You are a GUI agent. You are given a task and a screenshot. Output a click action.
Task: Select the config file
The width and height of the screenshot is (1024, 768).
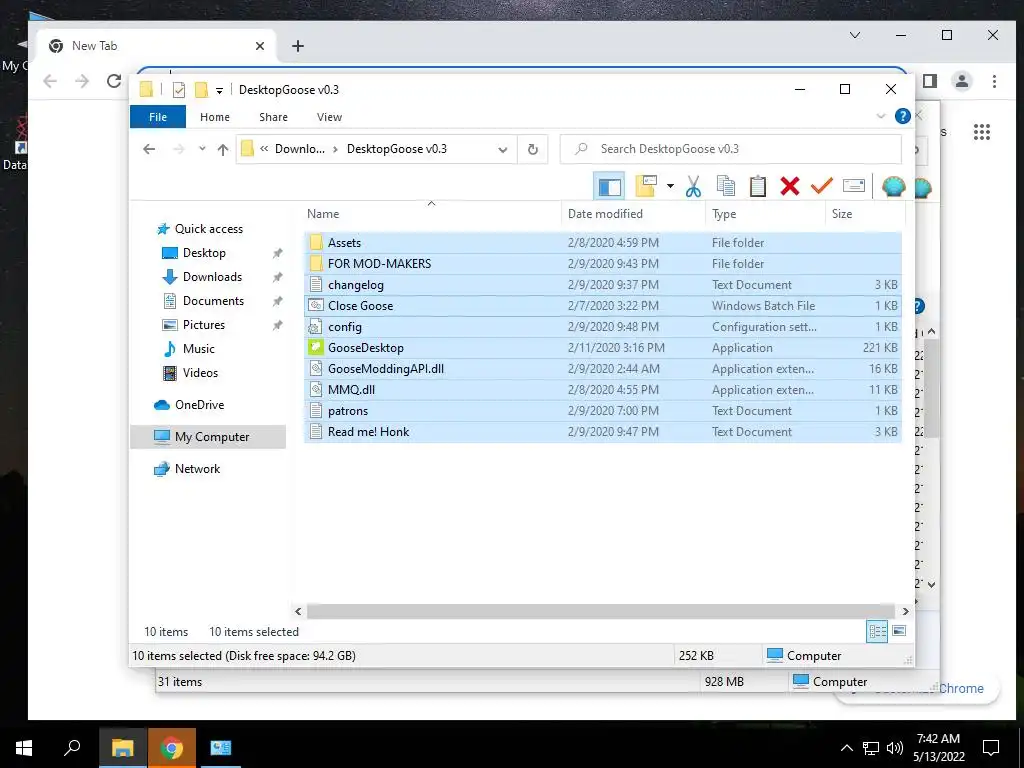602,327
